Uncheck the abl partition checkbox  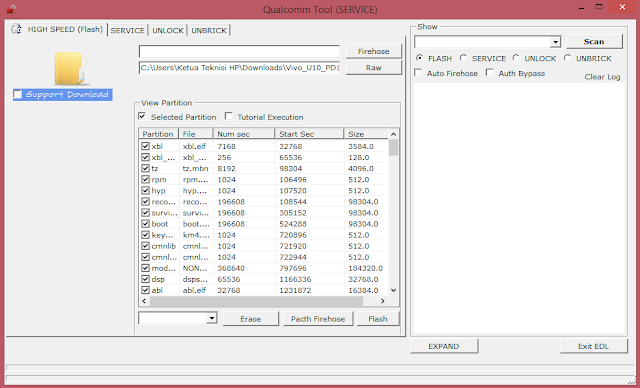click(145, 290)
